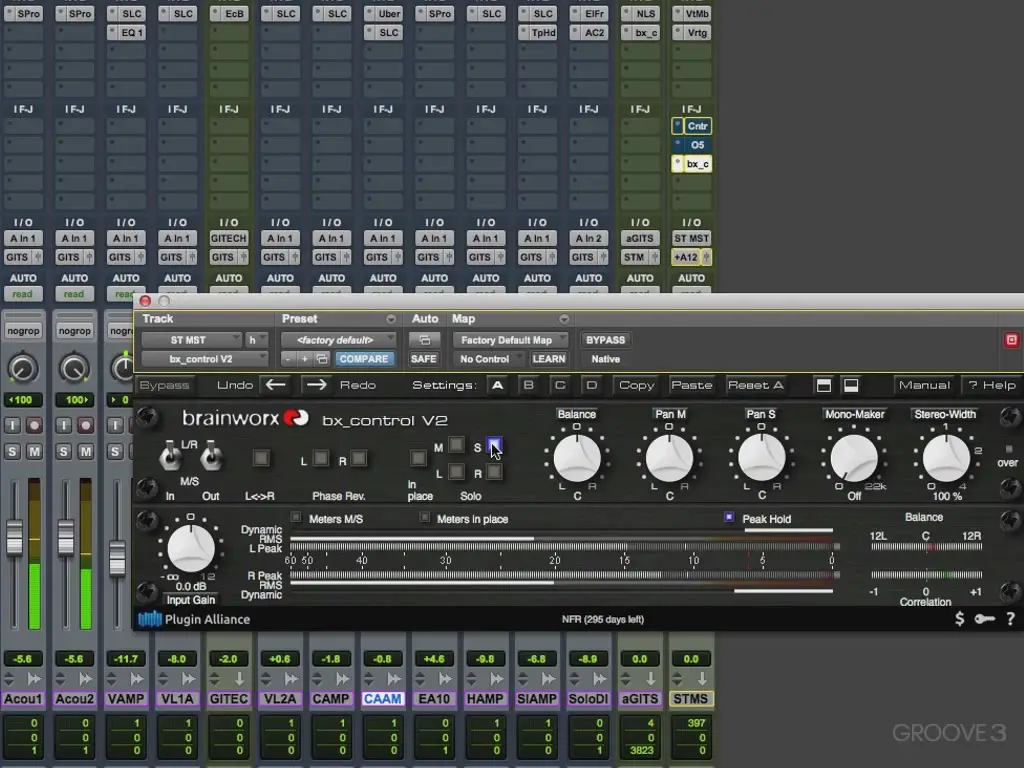Screen dimensions: 1024x768
Task: Select settings slot B
Action: [x=529, y=385]
